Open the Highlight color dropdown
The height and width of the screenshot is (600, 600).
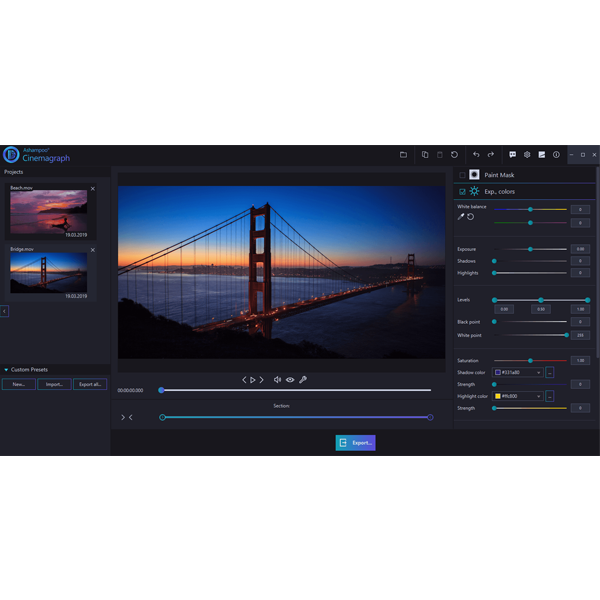tap(539, 396)
